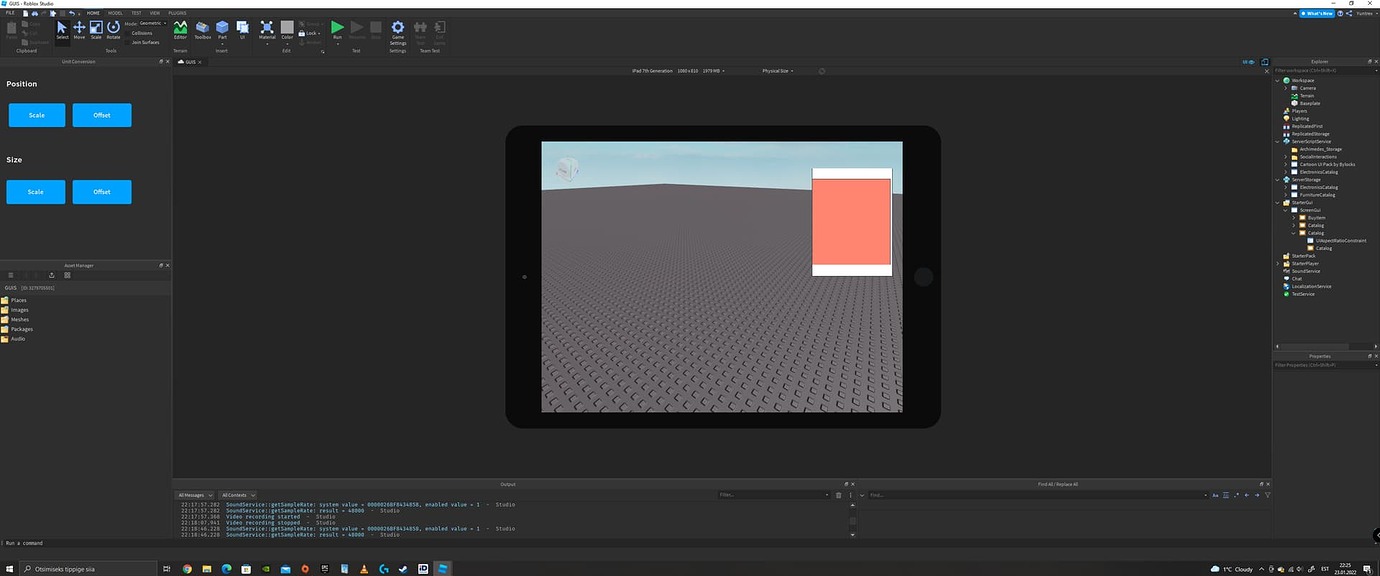Click the Size Offset button

click(102, 192)
